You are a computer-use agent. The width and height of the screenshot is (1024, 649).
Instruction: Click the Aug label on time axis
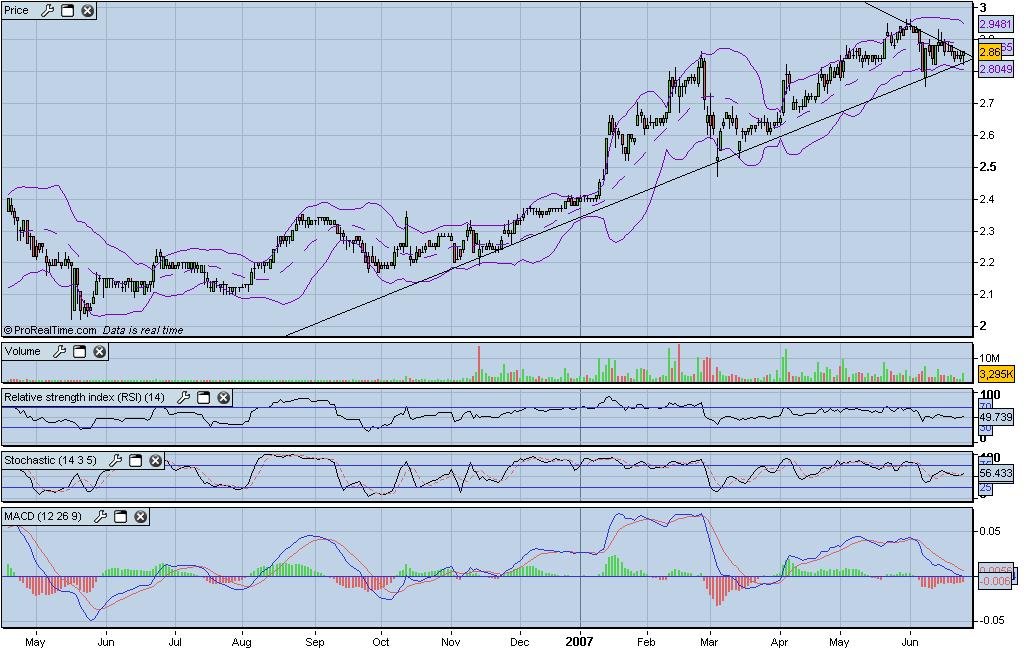click(x=242, y=642)
